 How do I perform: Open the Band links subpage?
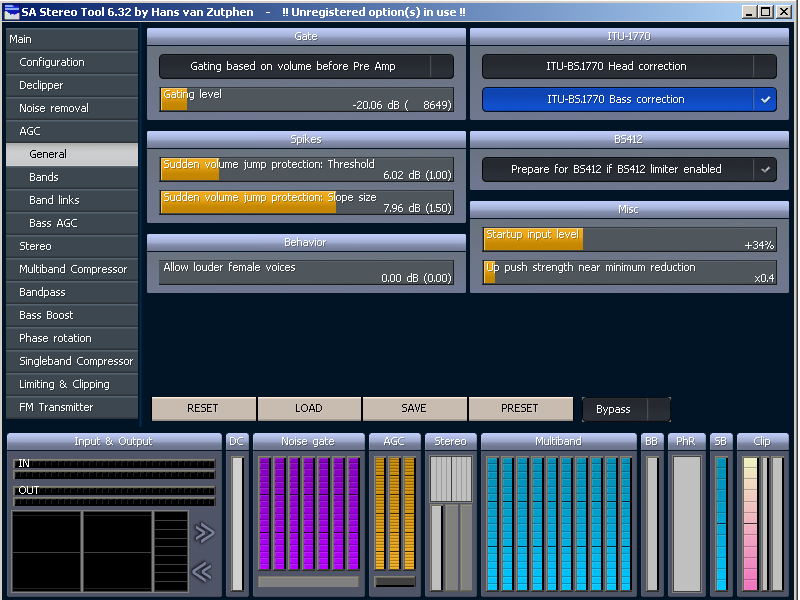[x=72, y=200]
